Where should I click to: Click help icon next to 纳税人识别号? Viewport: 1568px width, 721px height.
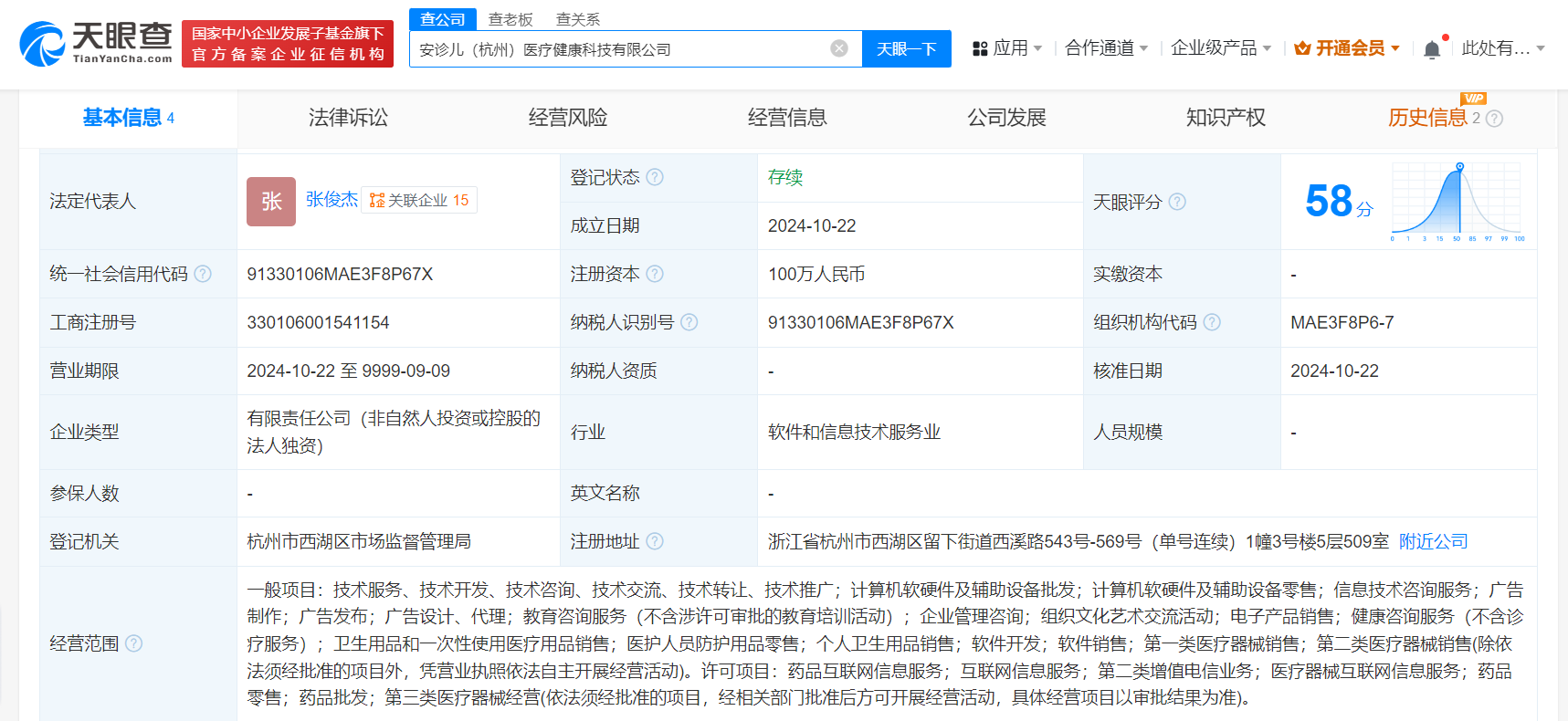[x=689, y=322]
